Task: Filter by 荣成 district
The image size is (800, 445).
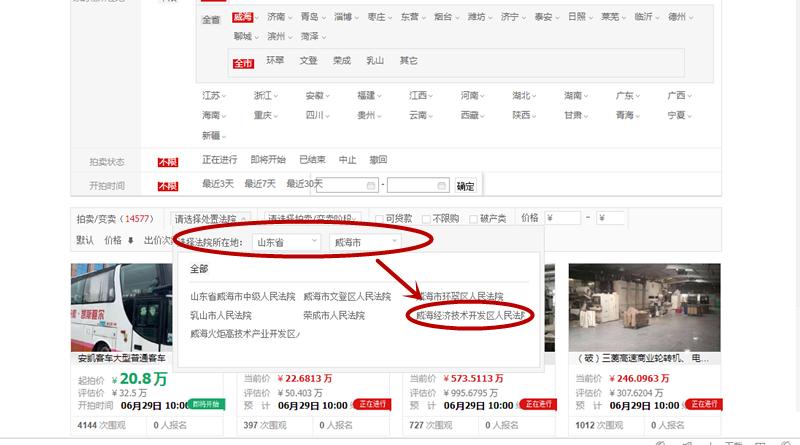Action: pyautogui.click(x=342, y=60)
